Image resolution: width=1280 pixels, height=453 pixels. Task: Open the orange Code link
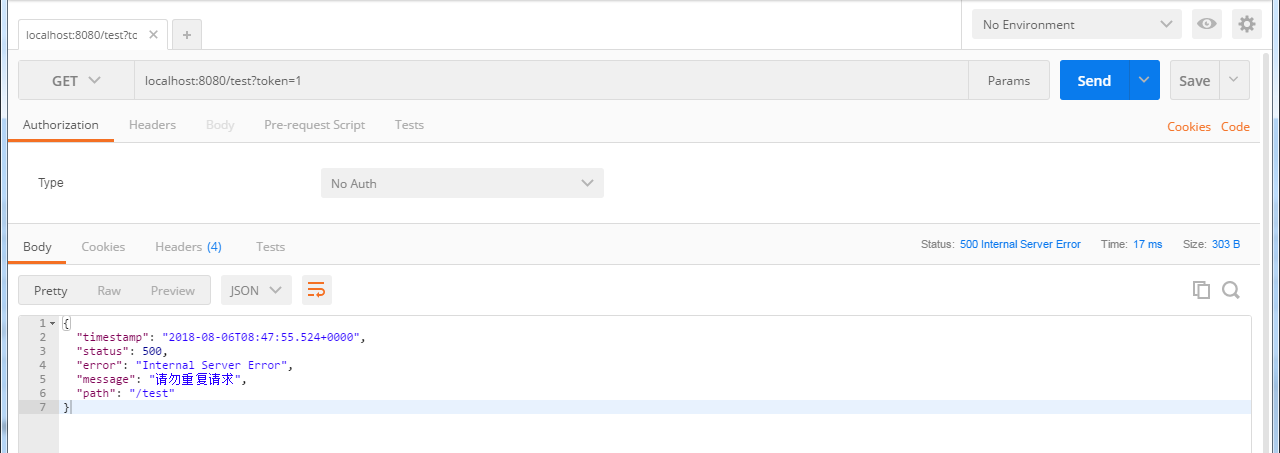pyautogui.click(x=1235, y=127)
